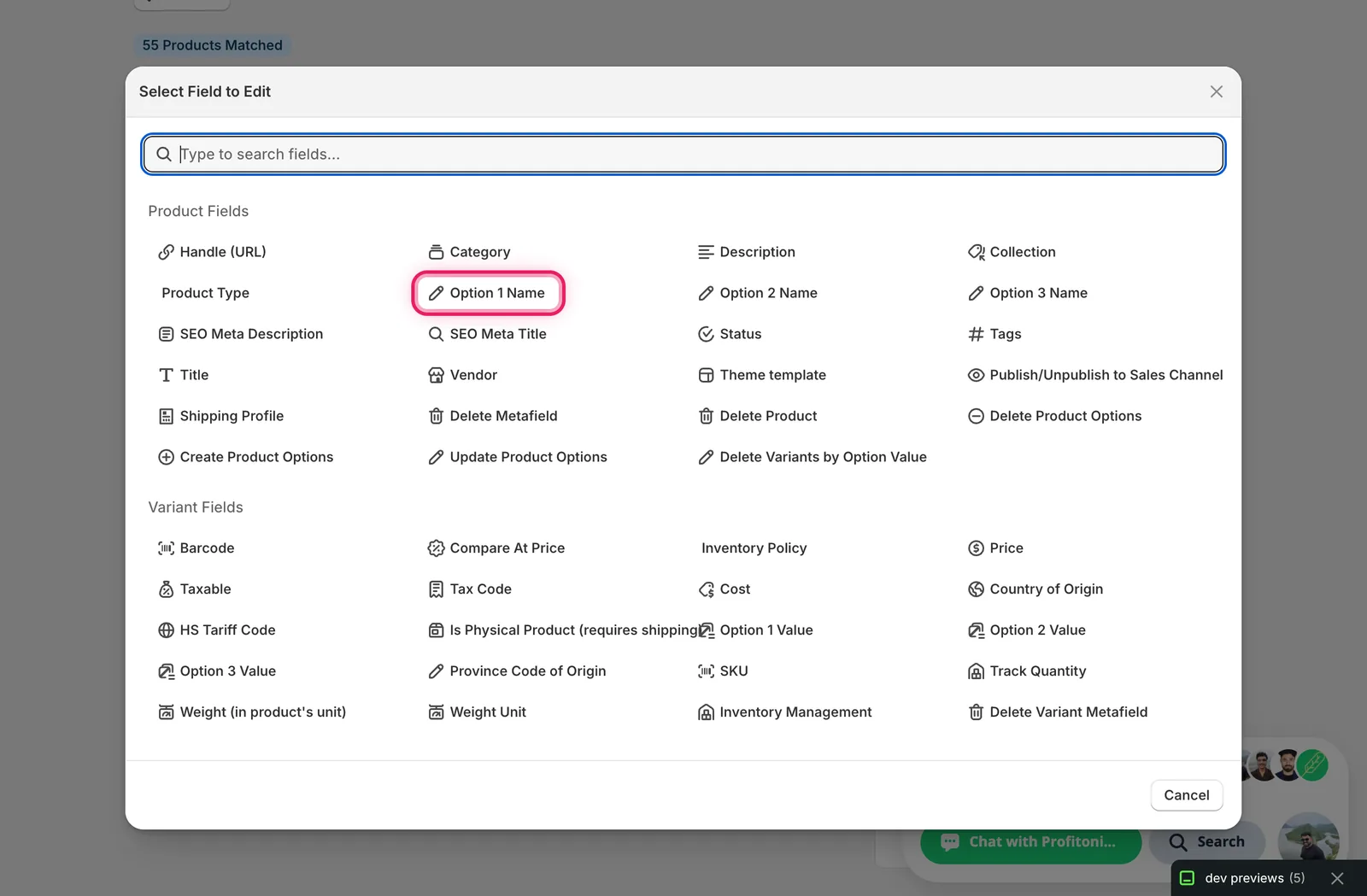This screenshot has height=896, width=1367.
Task: Choose the Inventory Policy field
Action: tap(754, 548)
